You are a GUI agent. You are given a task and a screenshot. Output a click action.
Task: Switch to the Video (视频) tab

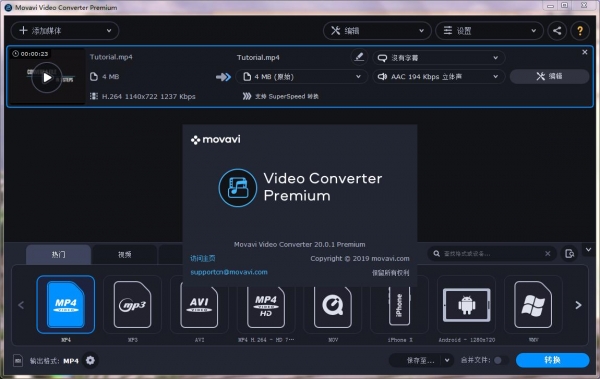click(x=125, y=255)
